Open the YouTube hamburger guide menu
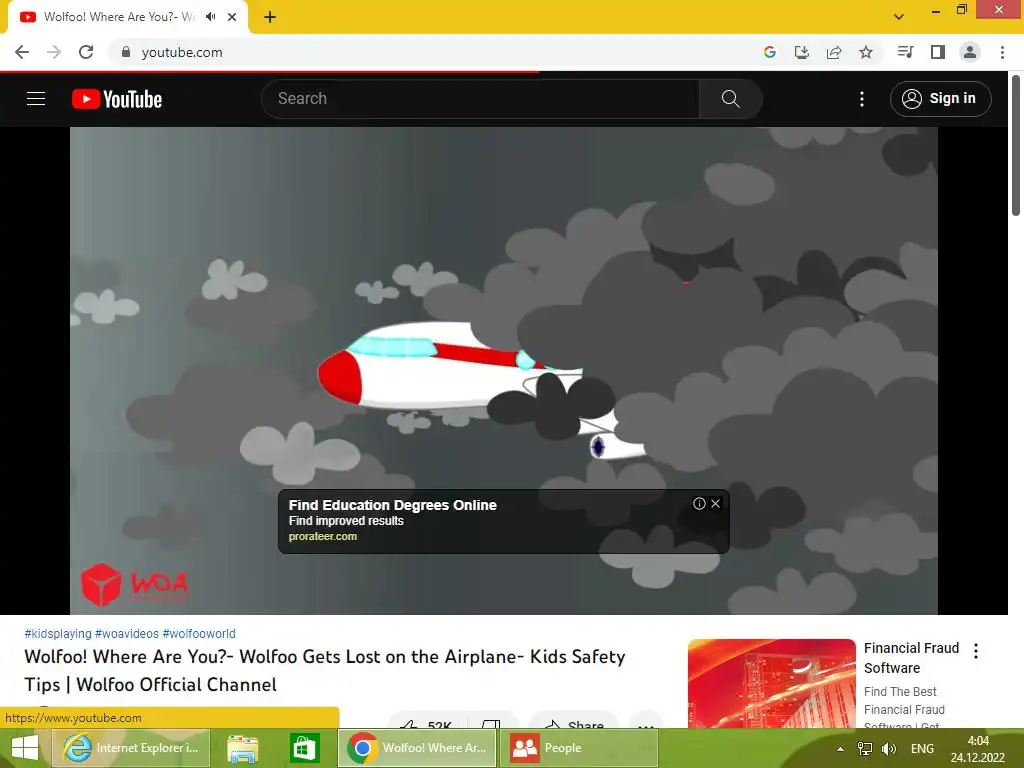 (36, 99)
